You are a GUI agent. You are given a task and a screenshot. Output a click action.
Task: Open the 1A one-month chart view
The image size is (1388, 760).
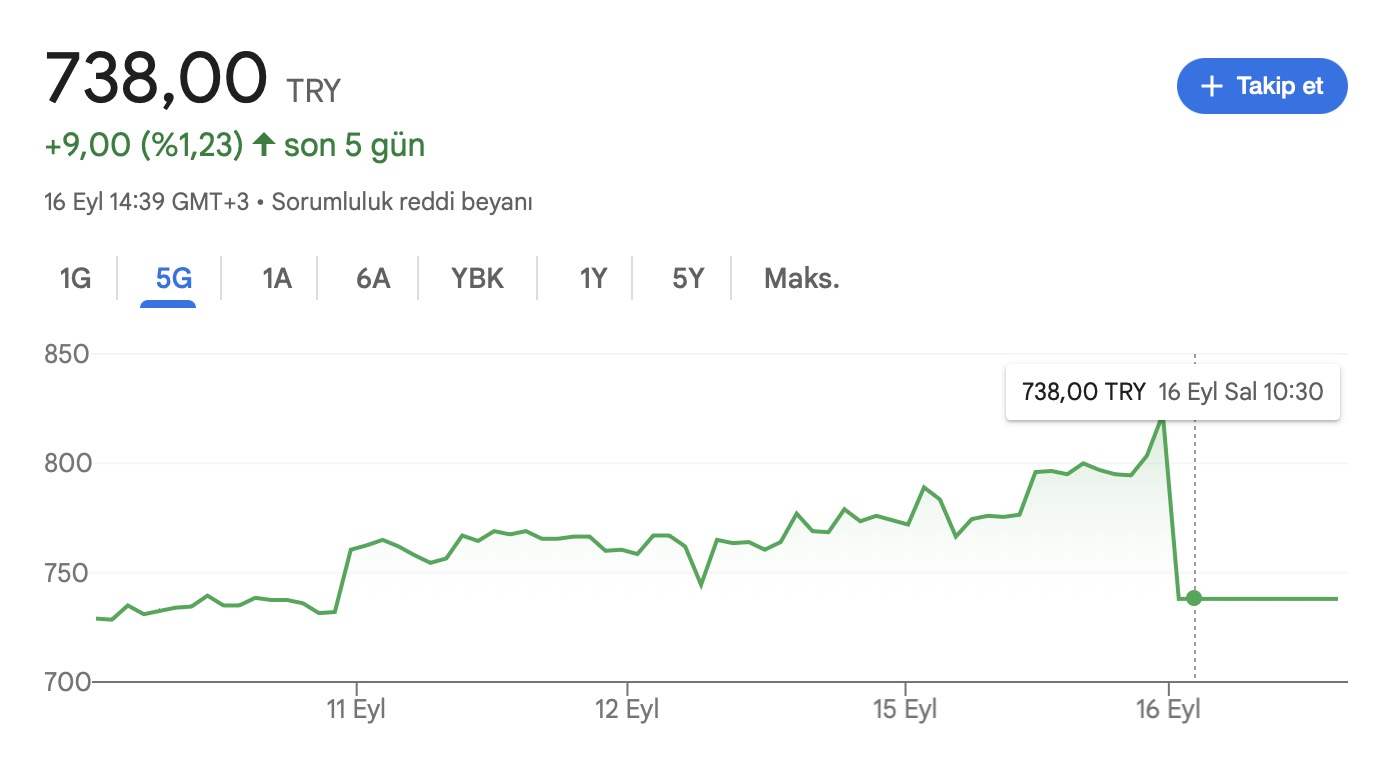click(274, 278)
